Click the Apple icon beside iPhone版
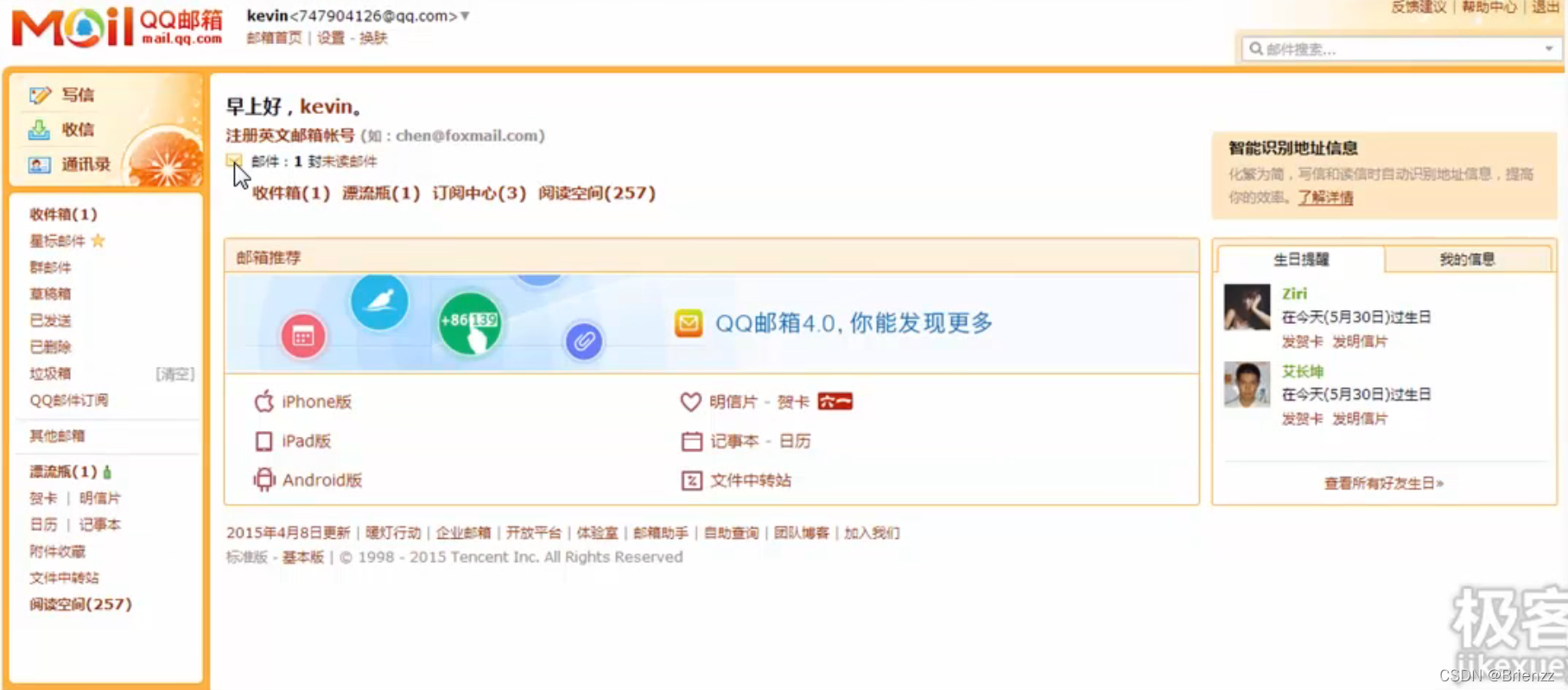The image size is (1568, 690). [x=264, y=401]
